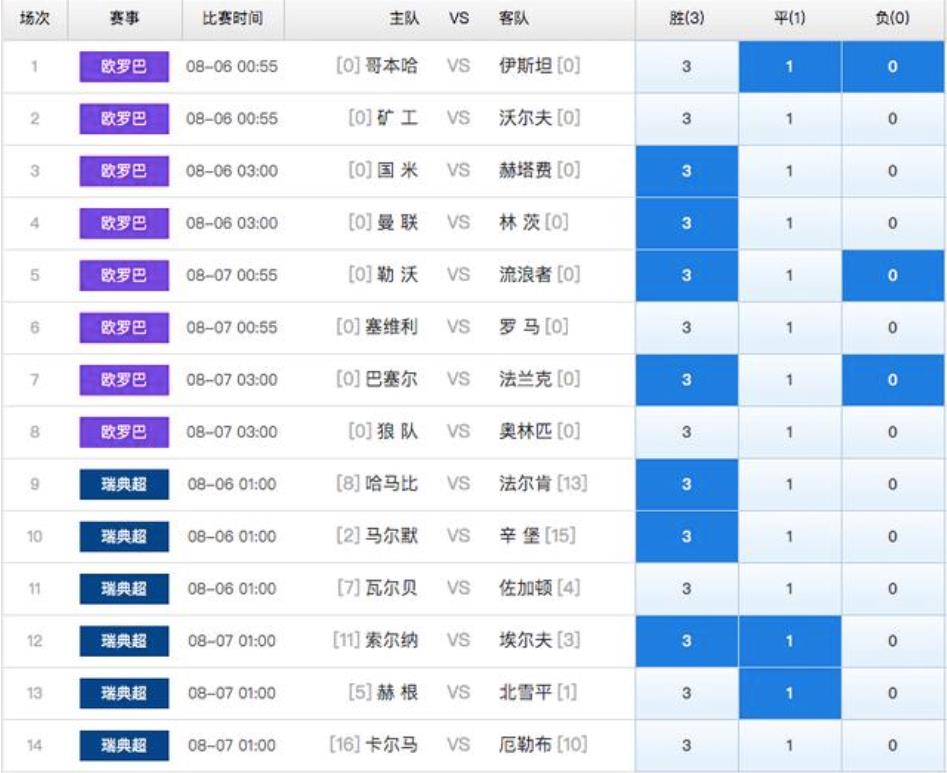Viewport: 947px width, 773px height.
Task: Click home team name 哥本哈
Action: click(391, 65)
